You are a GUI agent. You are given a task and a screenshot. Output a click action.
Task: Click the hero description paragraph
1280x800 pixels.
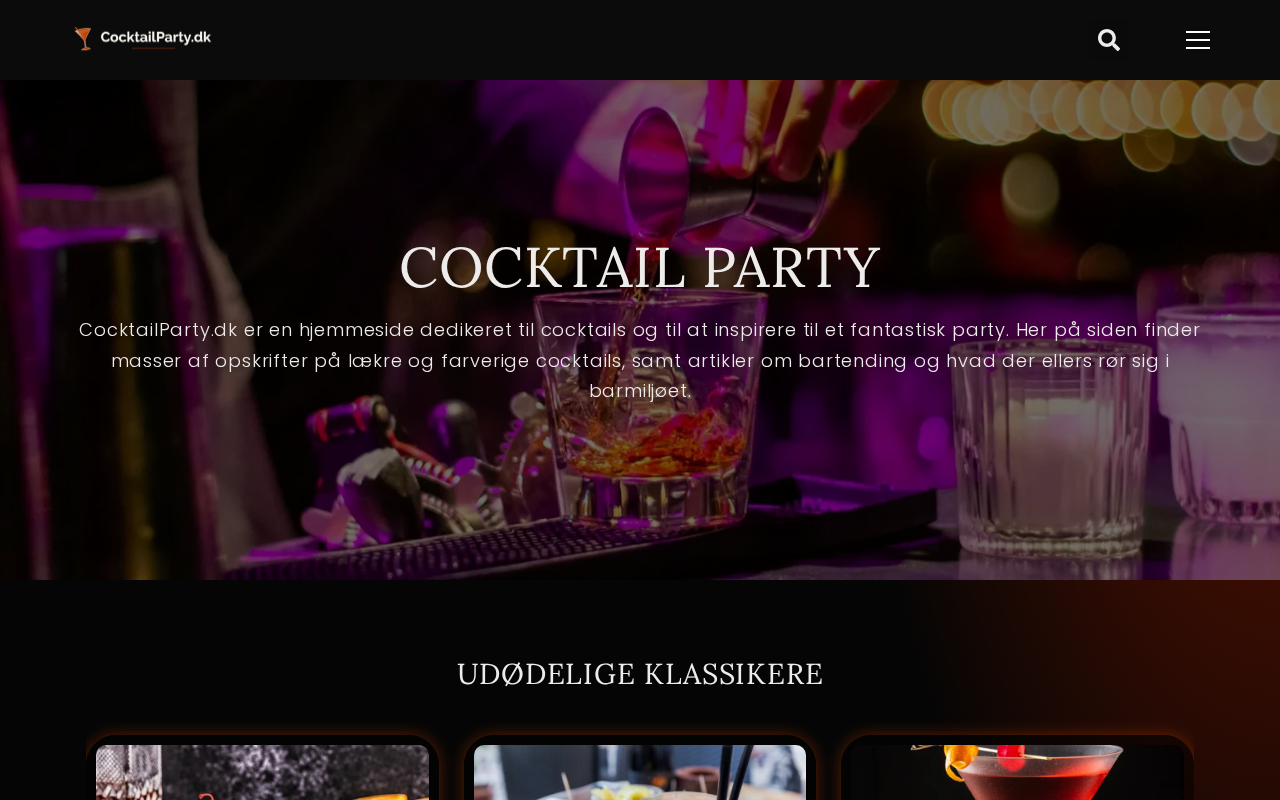coord(640,360)
